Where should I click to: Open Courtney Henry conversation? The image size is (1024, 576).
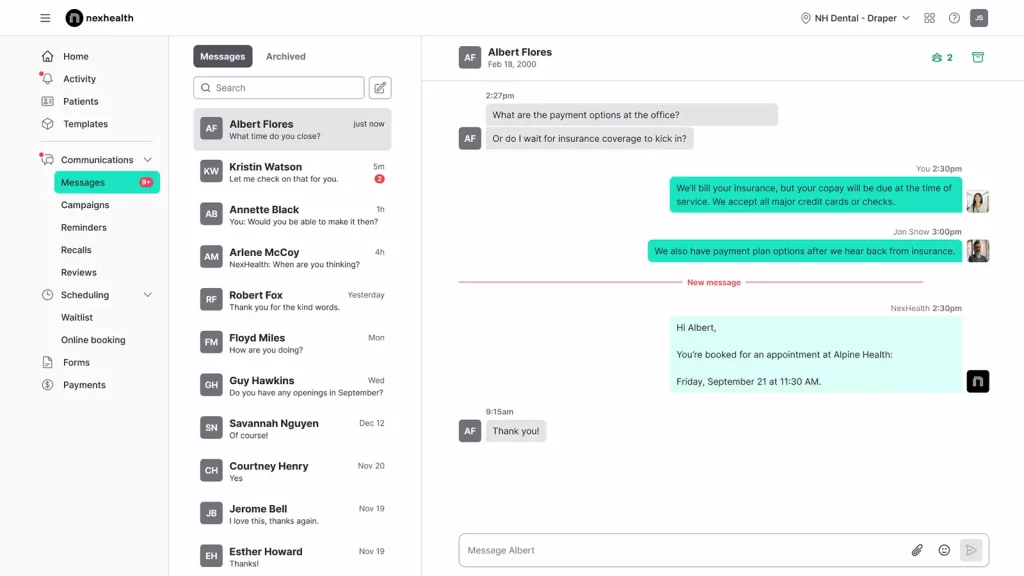tap(292, 472)
